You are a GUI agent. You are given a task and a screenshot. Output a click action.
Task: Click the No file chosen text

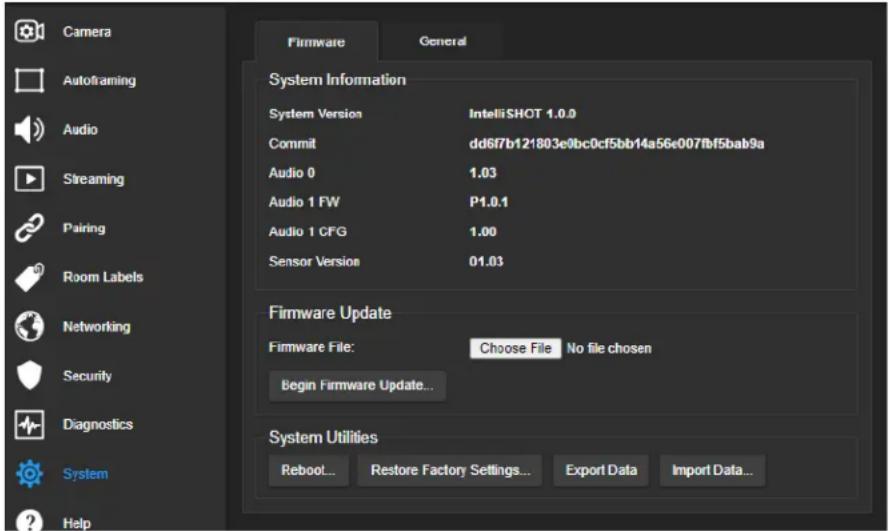click(x=609, y=349)
